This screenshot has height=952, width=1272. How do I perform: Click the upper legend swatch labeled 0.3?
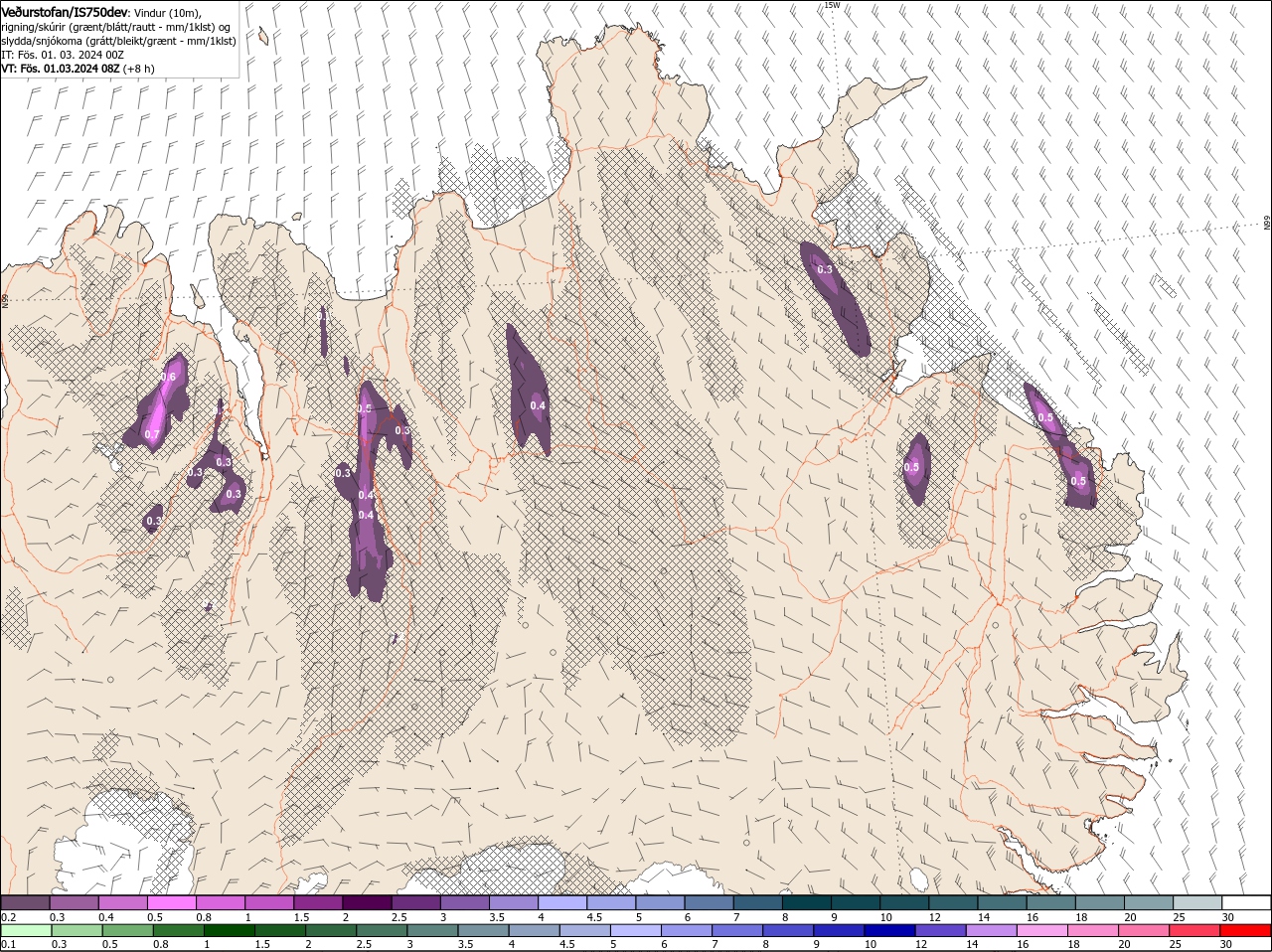74,902
